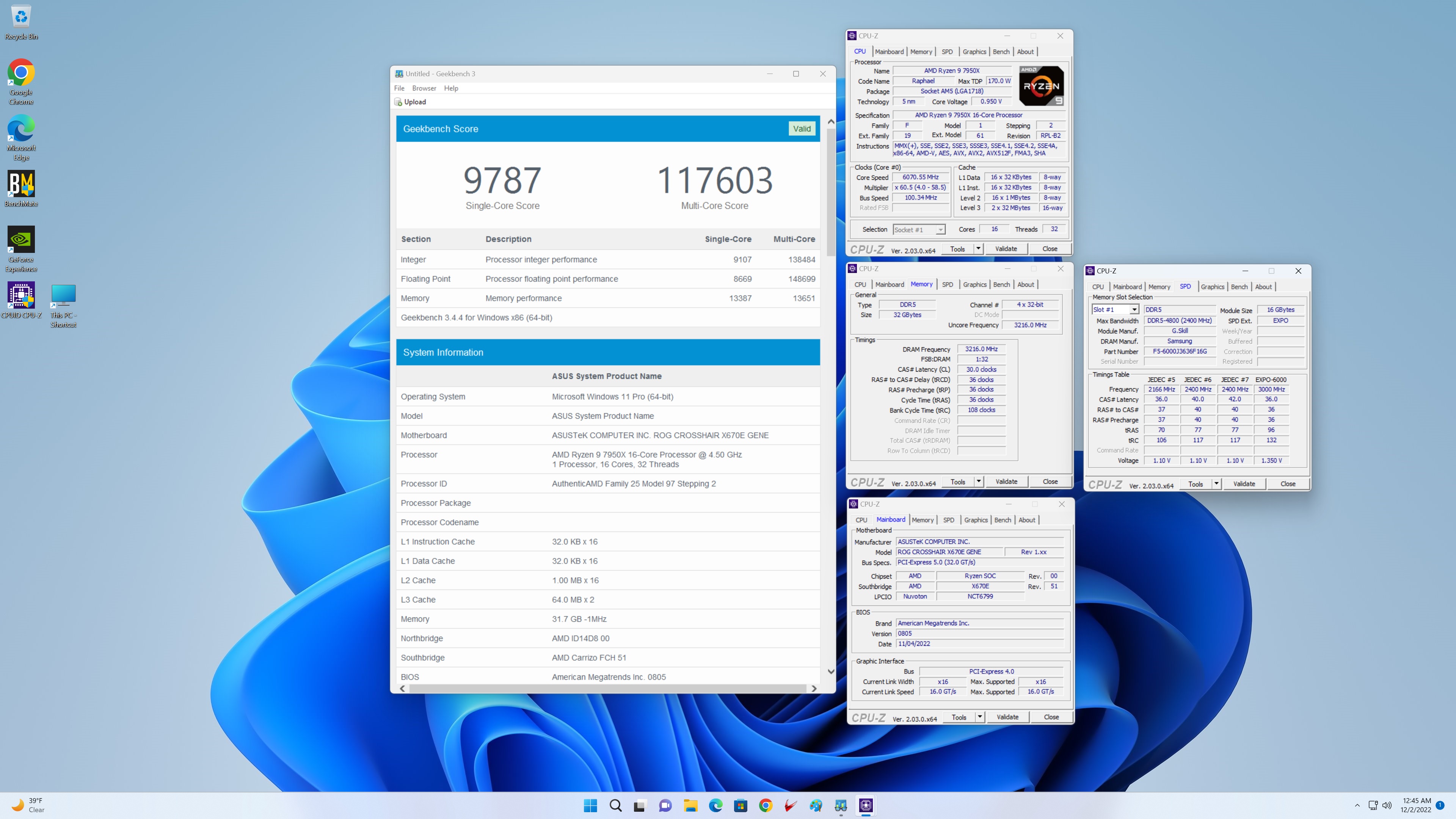This screenshot has width=1456, height=819.
Task: Click the network icon in the system tray
Action: pyautogui.click(x=1373, y=805)
